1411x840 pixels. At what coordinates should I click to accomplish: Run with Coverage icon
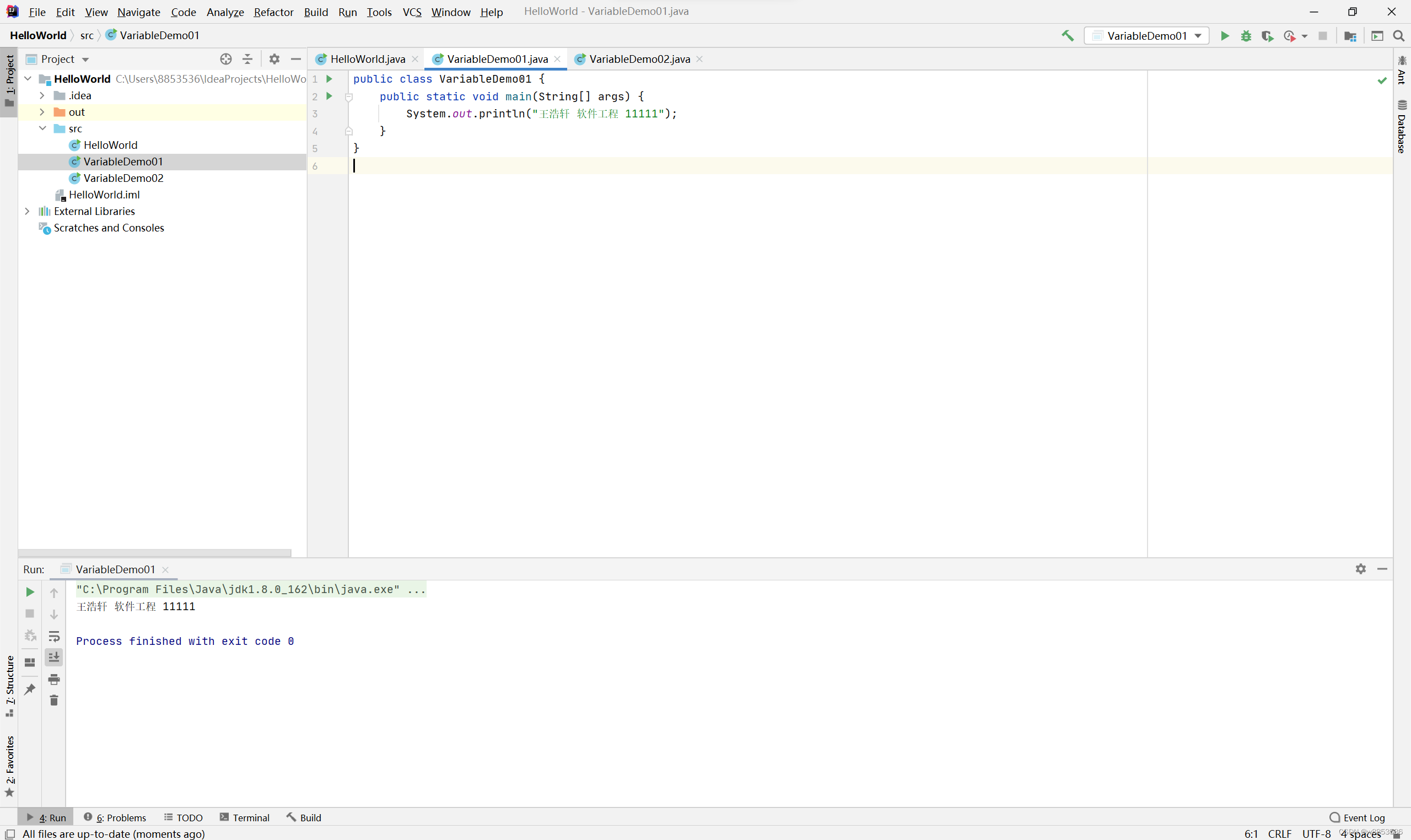point(1267,36)
